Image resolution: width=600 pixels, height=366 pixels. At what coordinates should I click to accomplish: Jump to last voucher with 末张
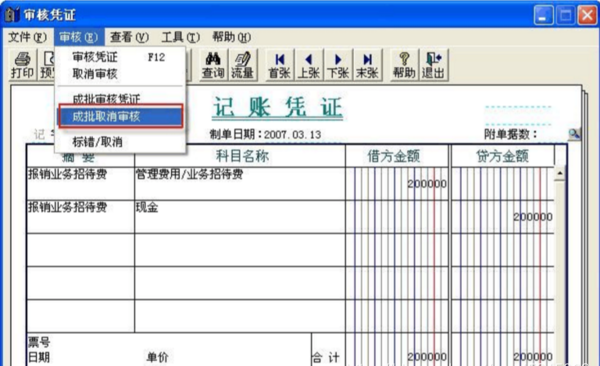[x=367, y=65]
